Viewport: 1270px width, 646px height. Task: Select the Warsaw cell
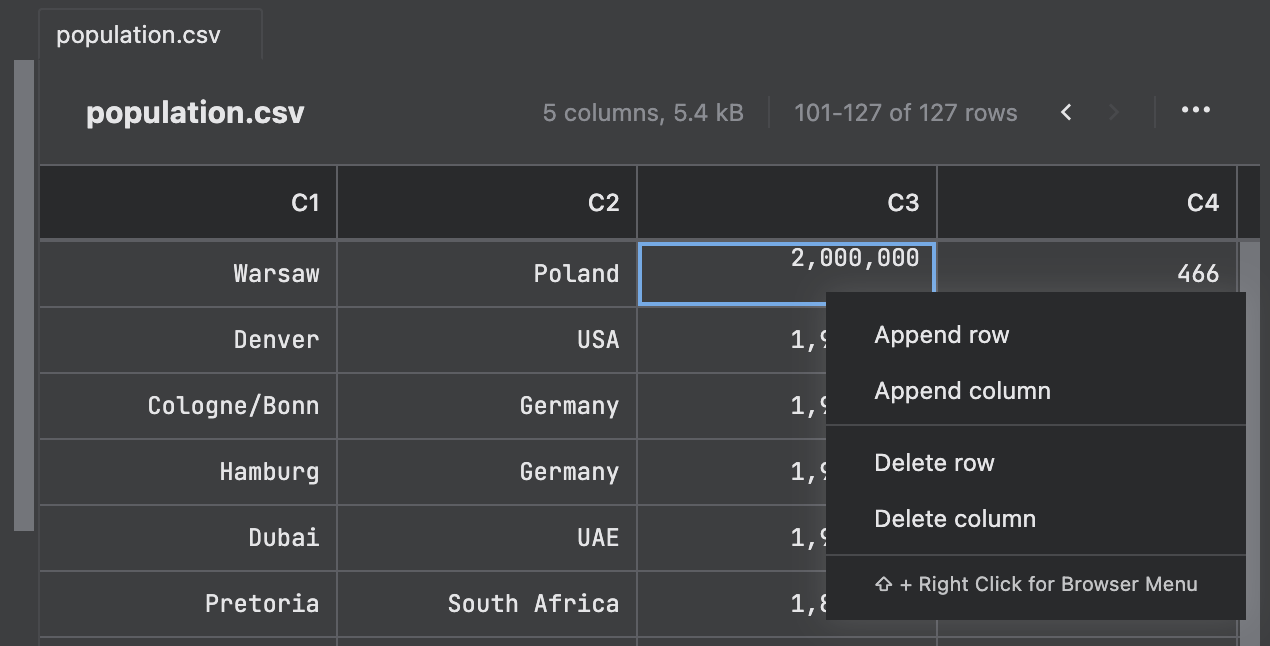(x=187, y=273)
